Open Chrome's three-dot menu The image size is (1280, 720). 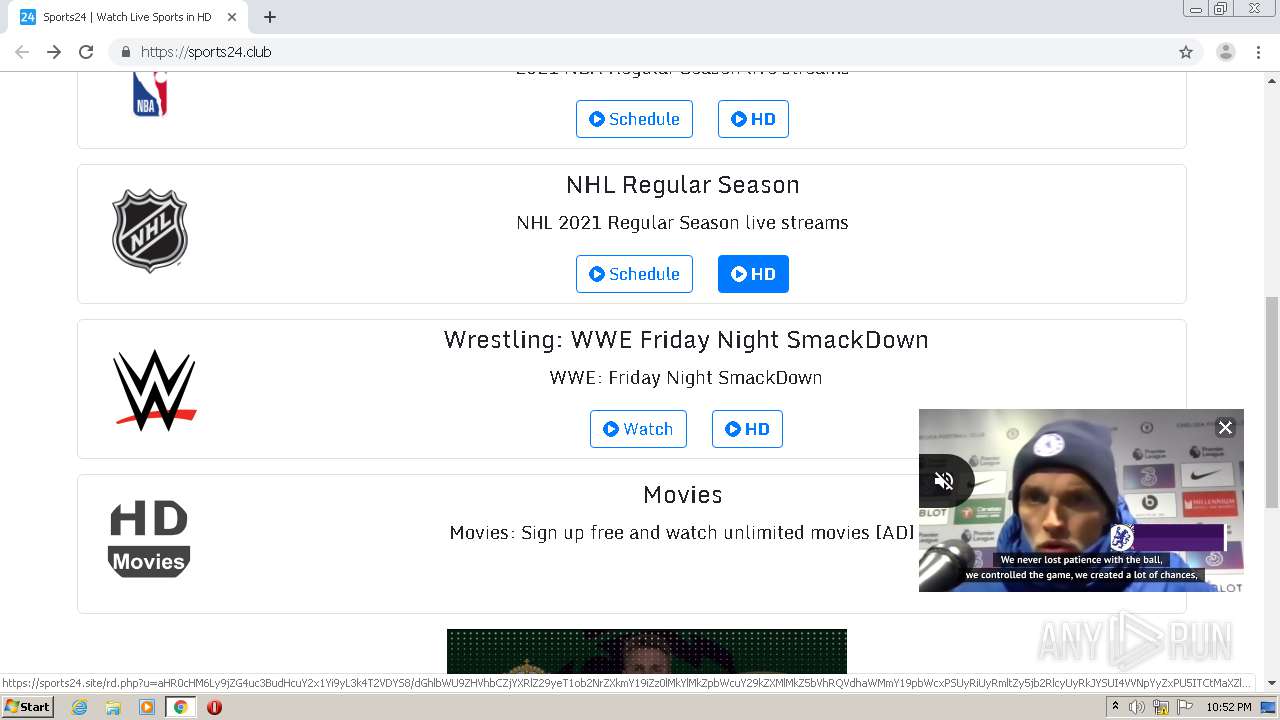[1259, 52]
